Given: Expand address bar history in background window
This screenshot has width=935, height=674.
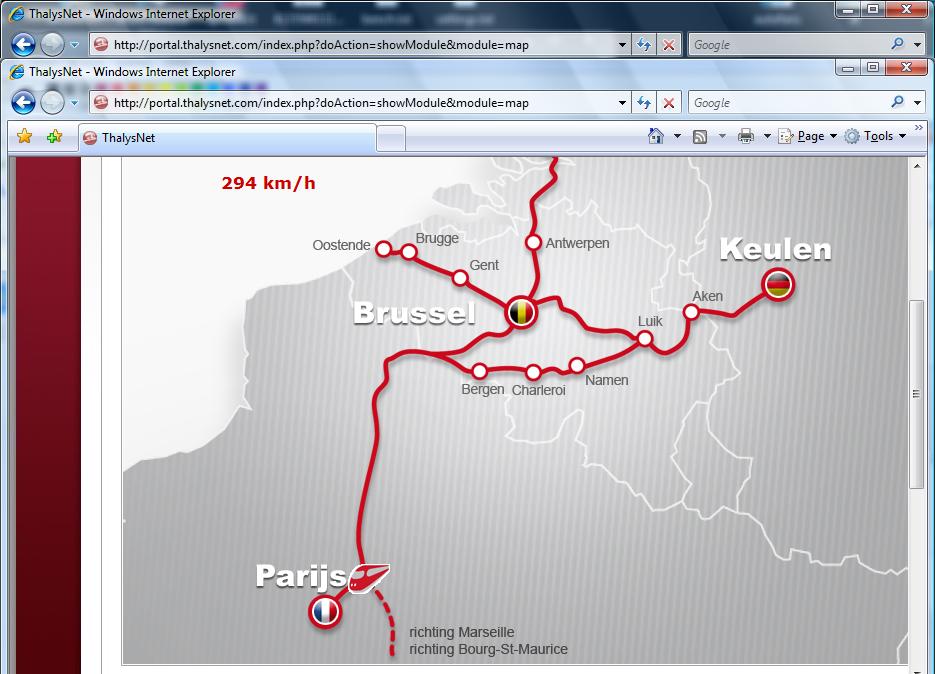Looking at the screenshot, I should coord(622,45).
